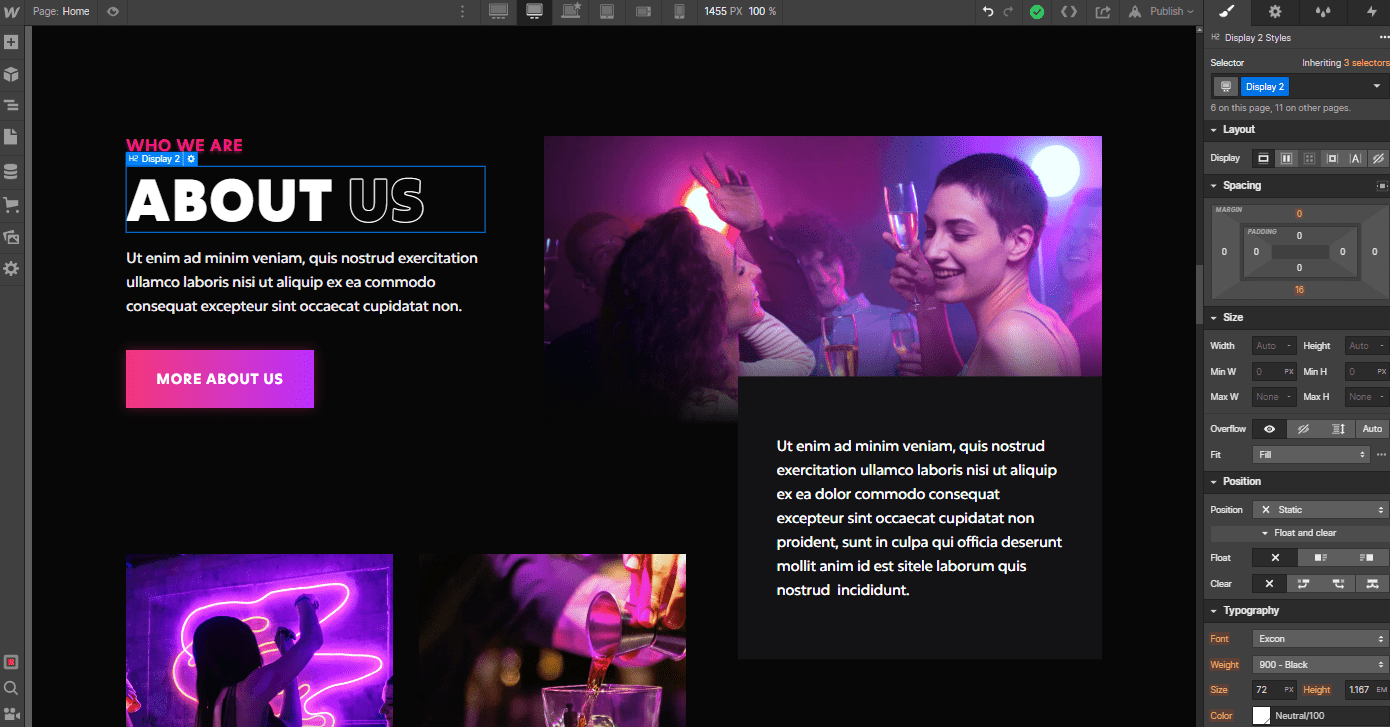Undo the last change
The image size is (1390, 727).
(988, 12)
